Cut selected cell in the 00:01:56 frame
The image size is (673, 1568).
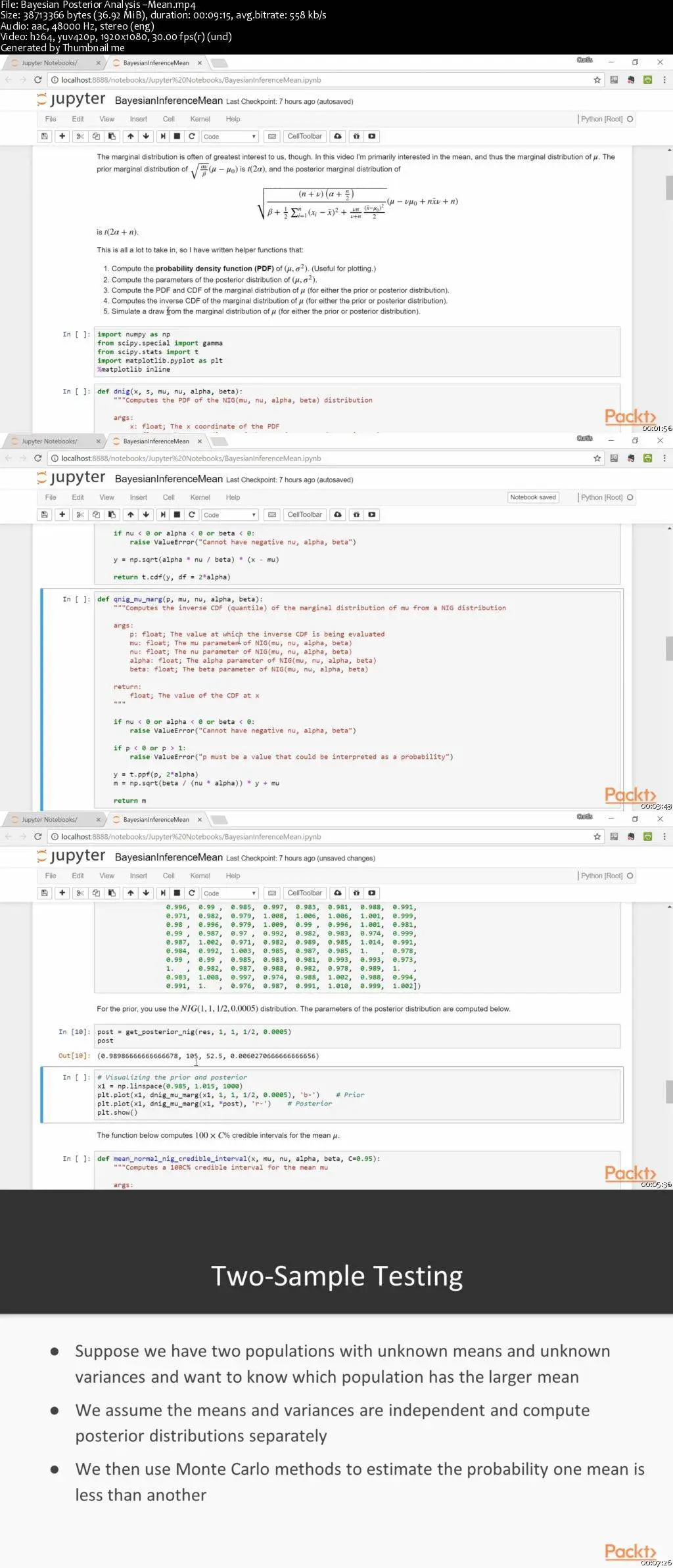[80, 137]
